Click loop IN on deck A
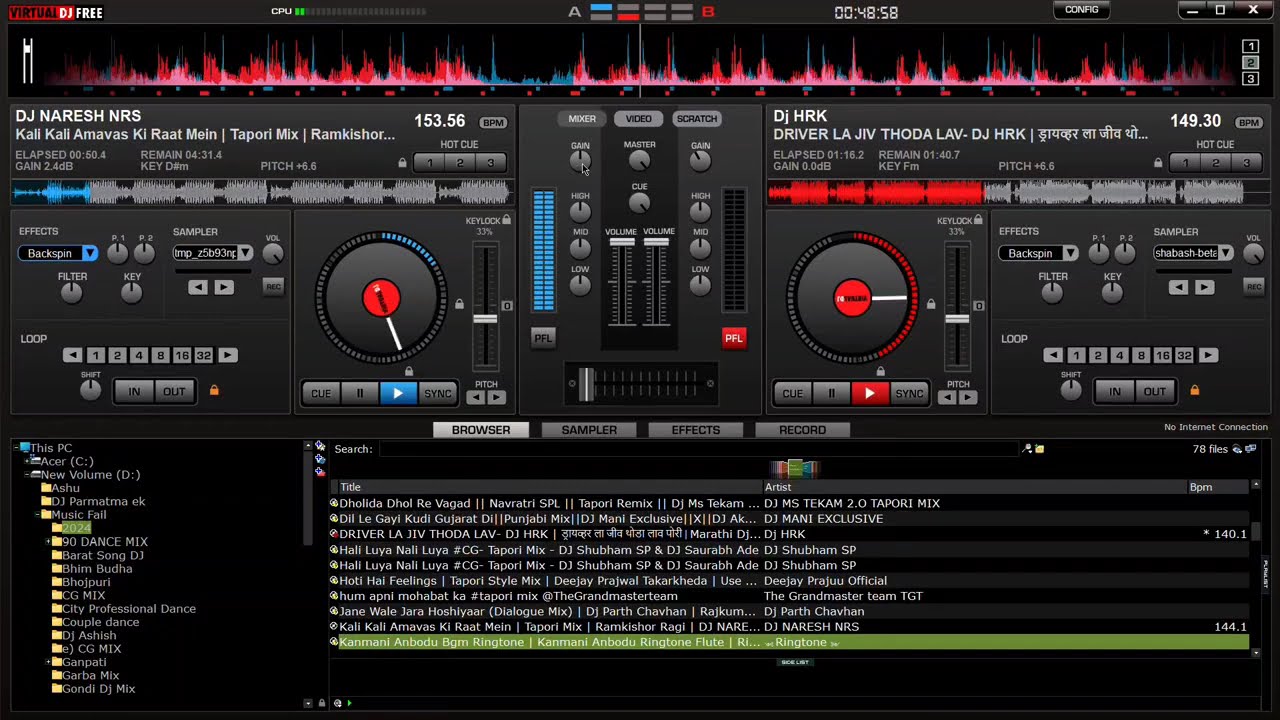Viewport: 1280px width, 720px height. pos(134,391)
